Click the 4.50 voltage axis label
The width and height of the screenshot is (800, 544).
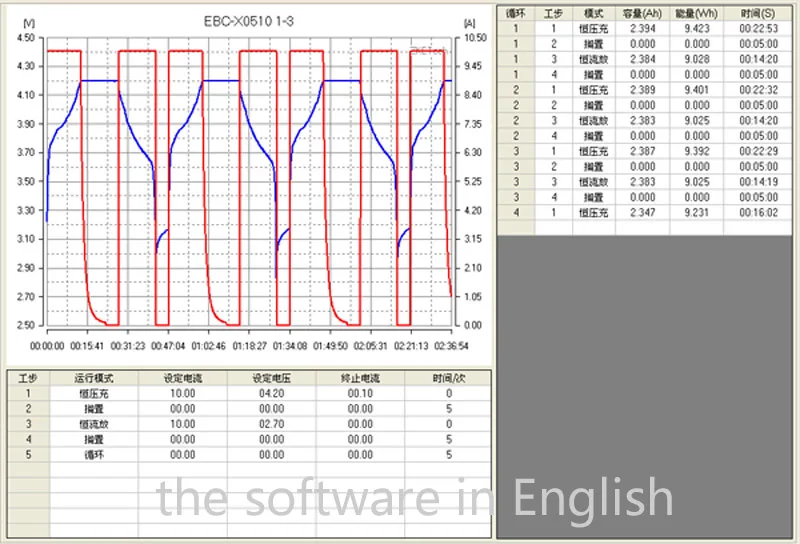point(26,38)
